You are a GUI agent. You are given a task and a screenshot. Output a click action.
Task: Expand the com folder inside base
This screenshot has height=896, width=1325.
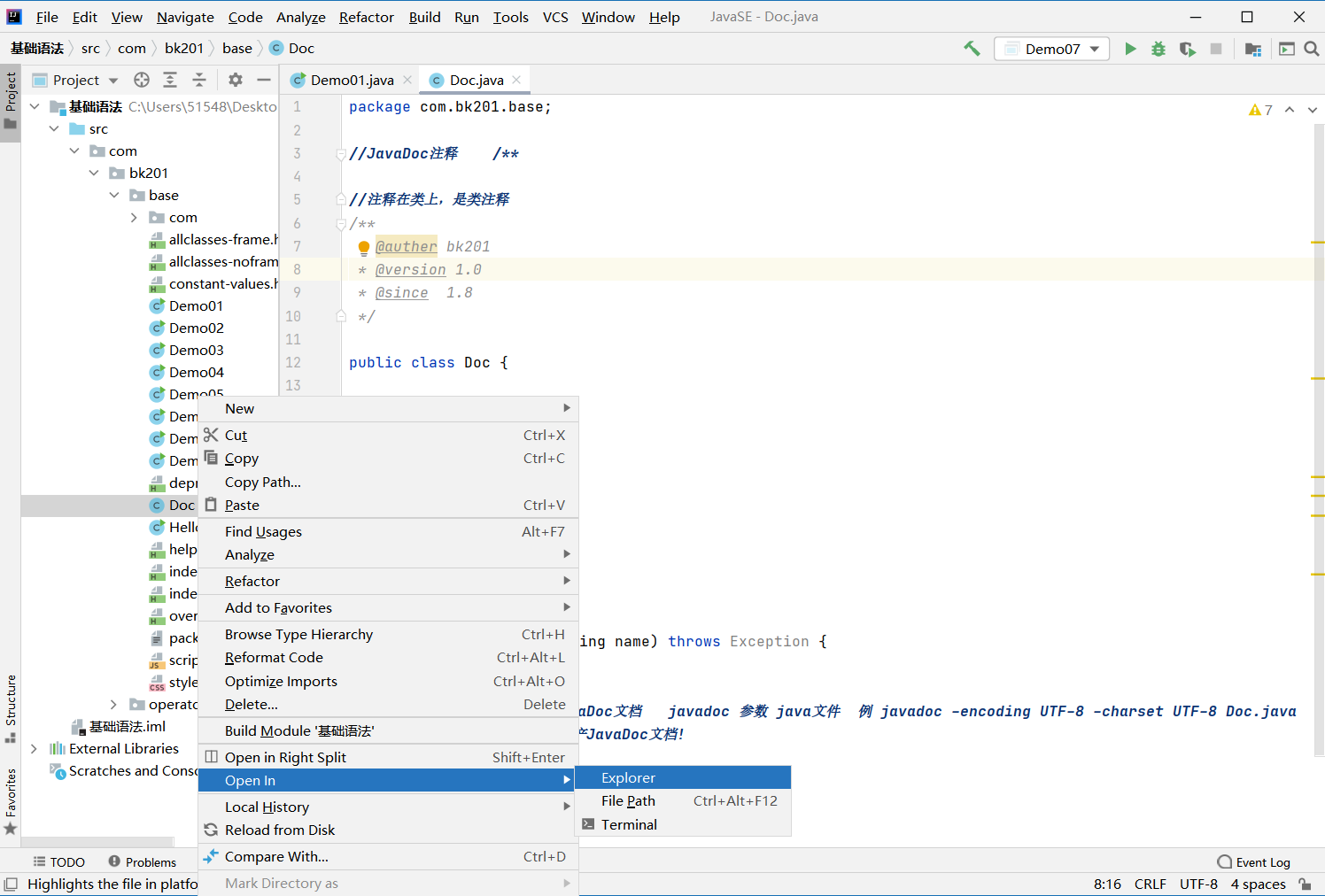tap(134, 217)
